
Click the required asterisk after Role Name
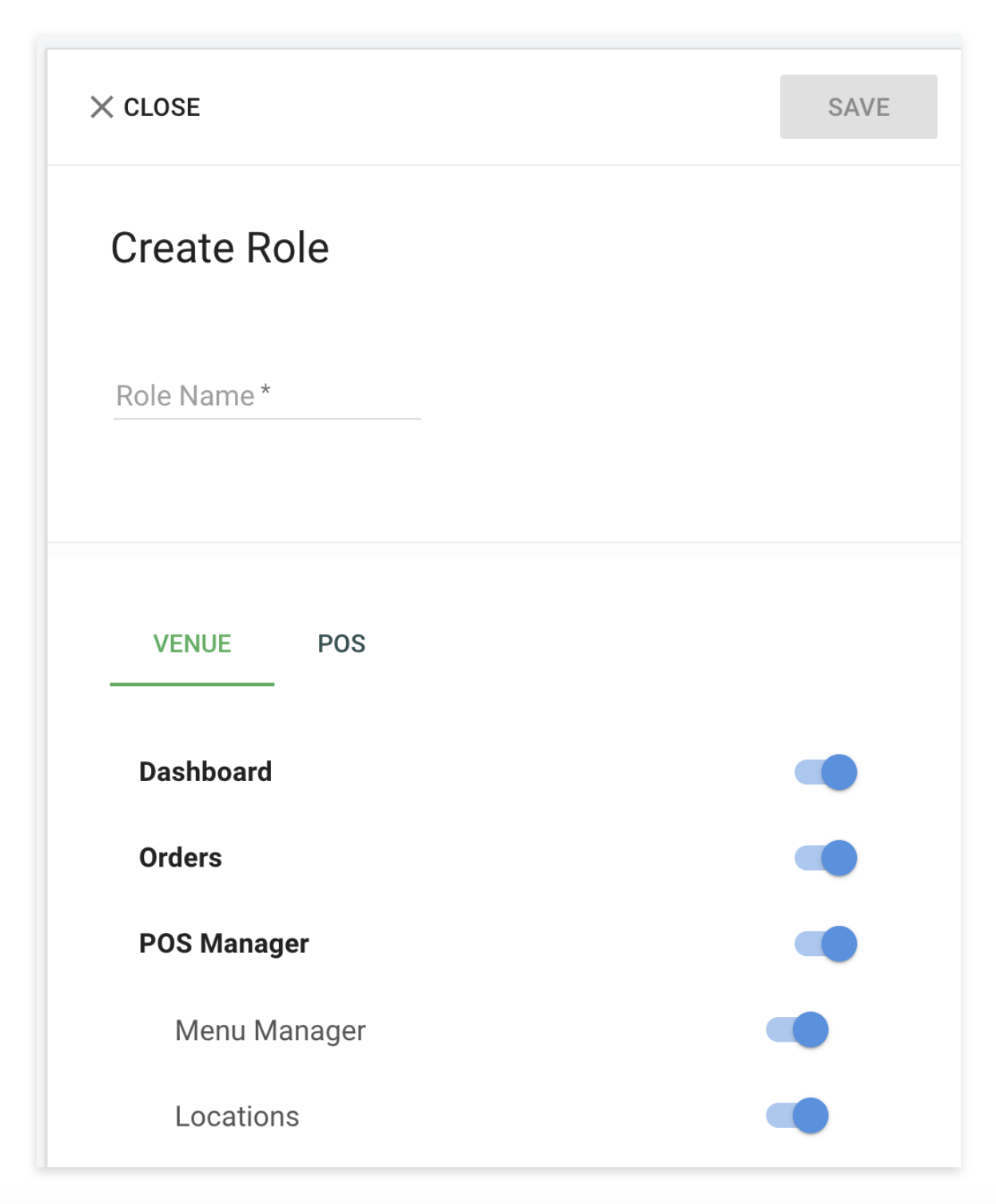[x=265, y=391]
